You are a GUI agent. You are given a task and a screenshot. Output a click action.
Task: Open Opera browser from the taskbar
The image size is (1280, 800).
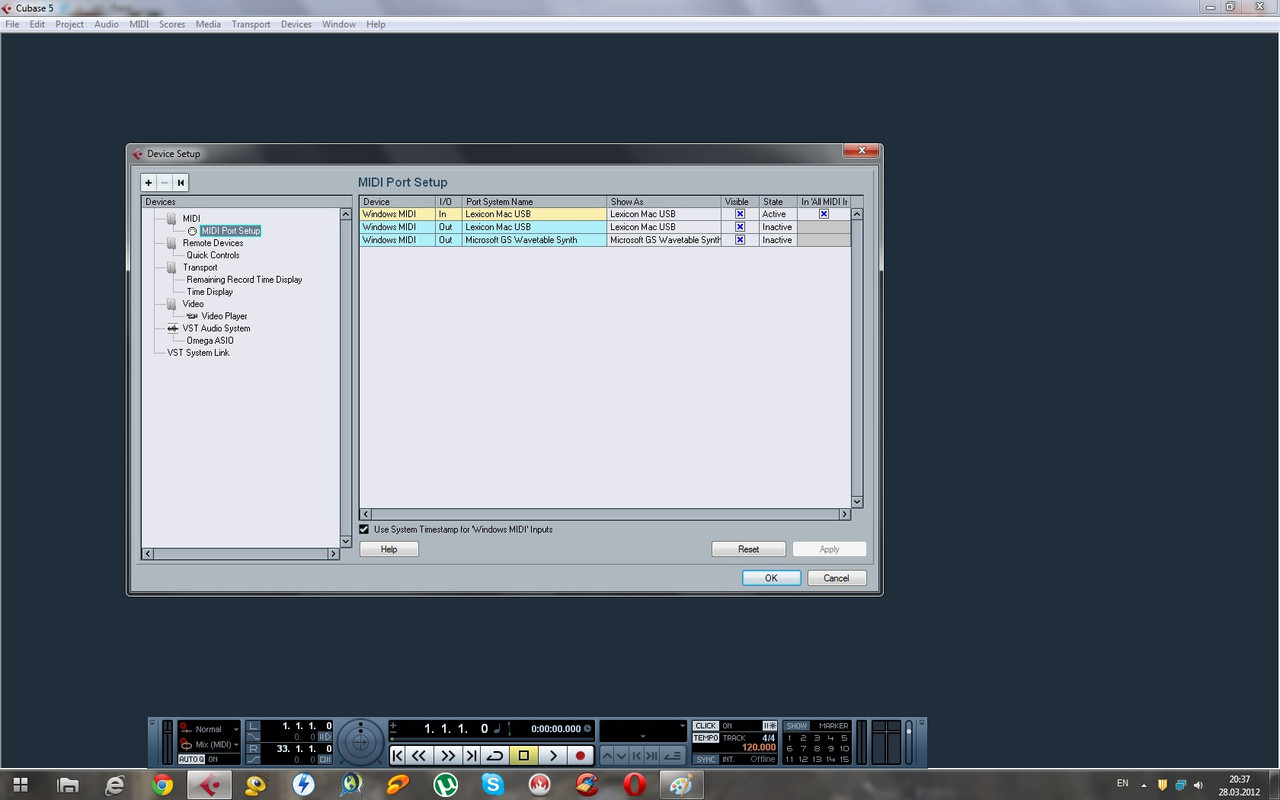tap(634, 784)
